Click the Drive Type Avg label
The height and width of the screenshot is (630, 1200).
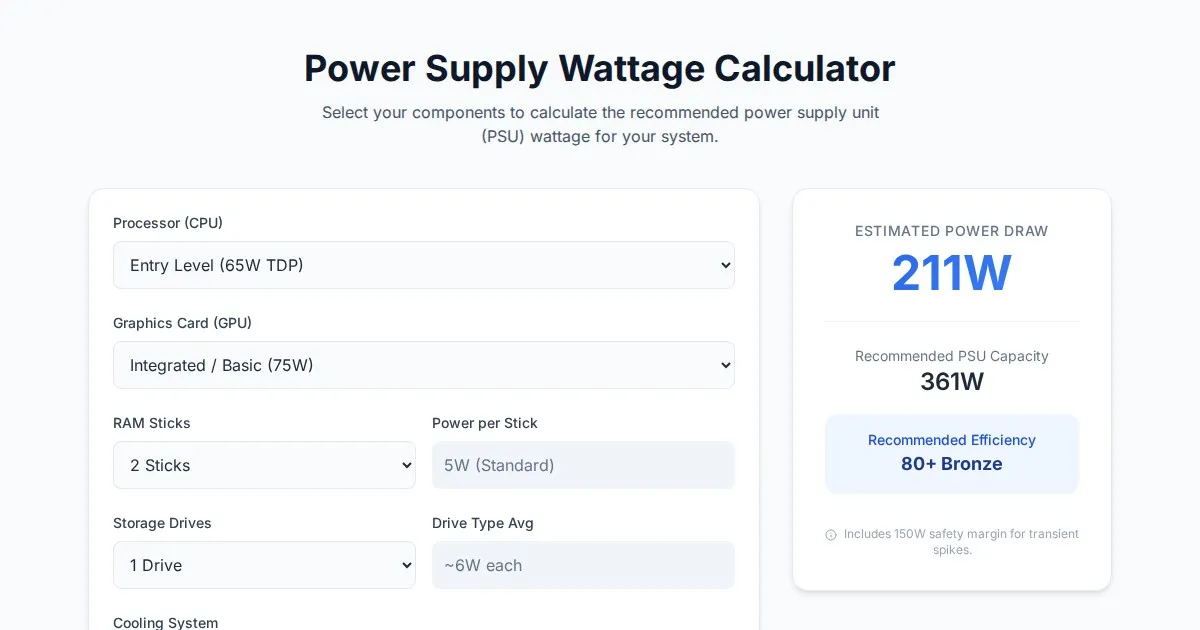(483, 523)
